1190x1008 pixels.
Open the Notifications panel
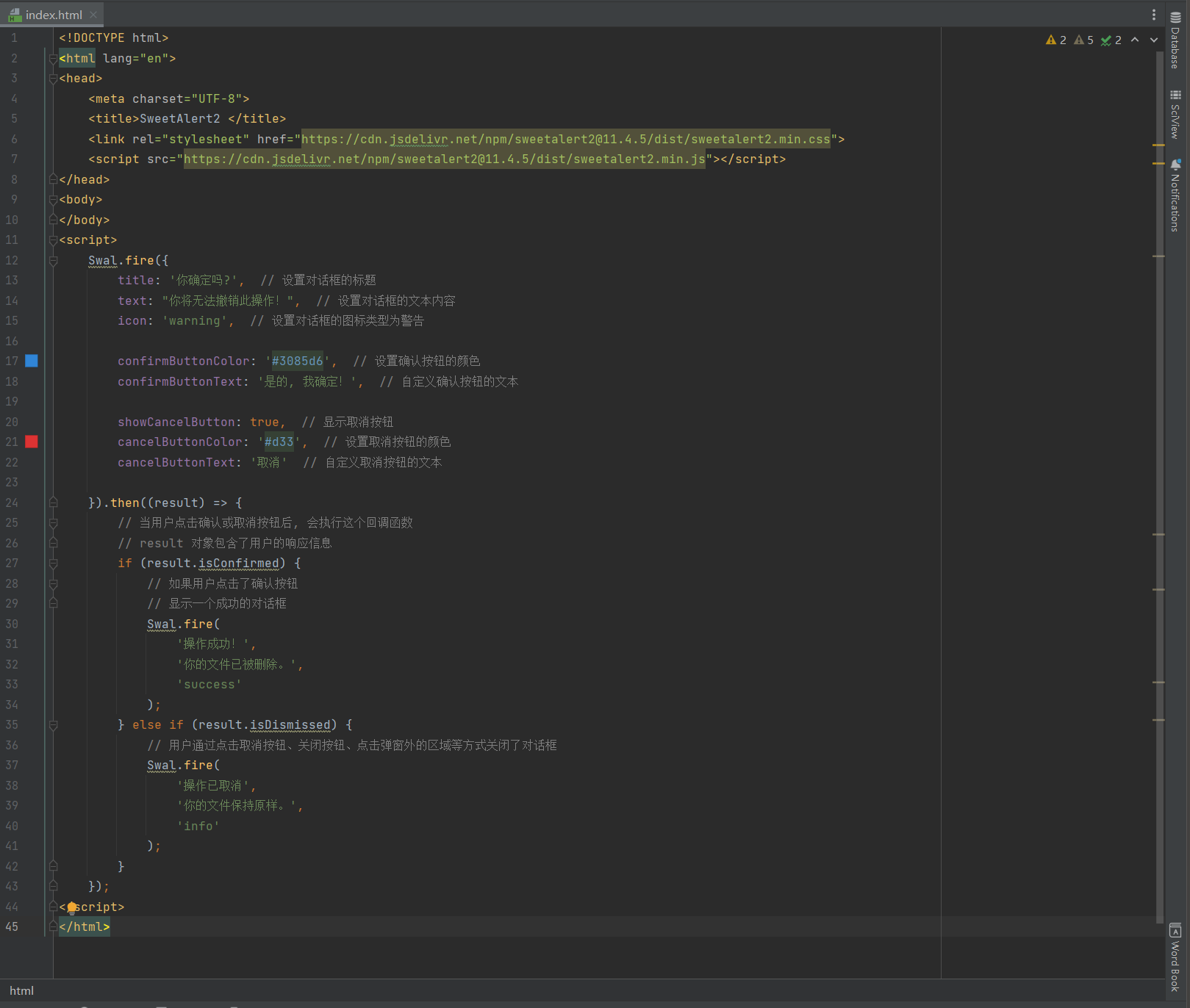1175,195
